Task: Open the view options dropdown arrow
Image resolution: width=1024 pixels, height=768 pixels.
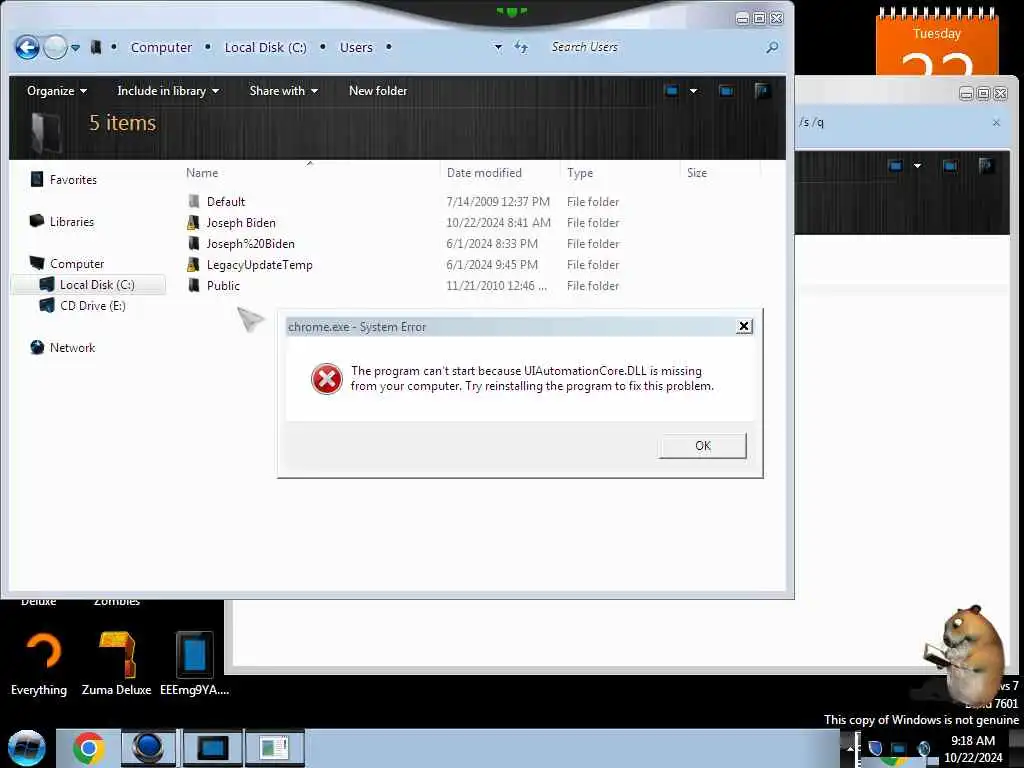Action: point(694,91)
